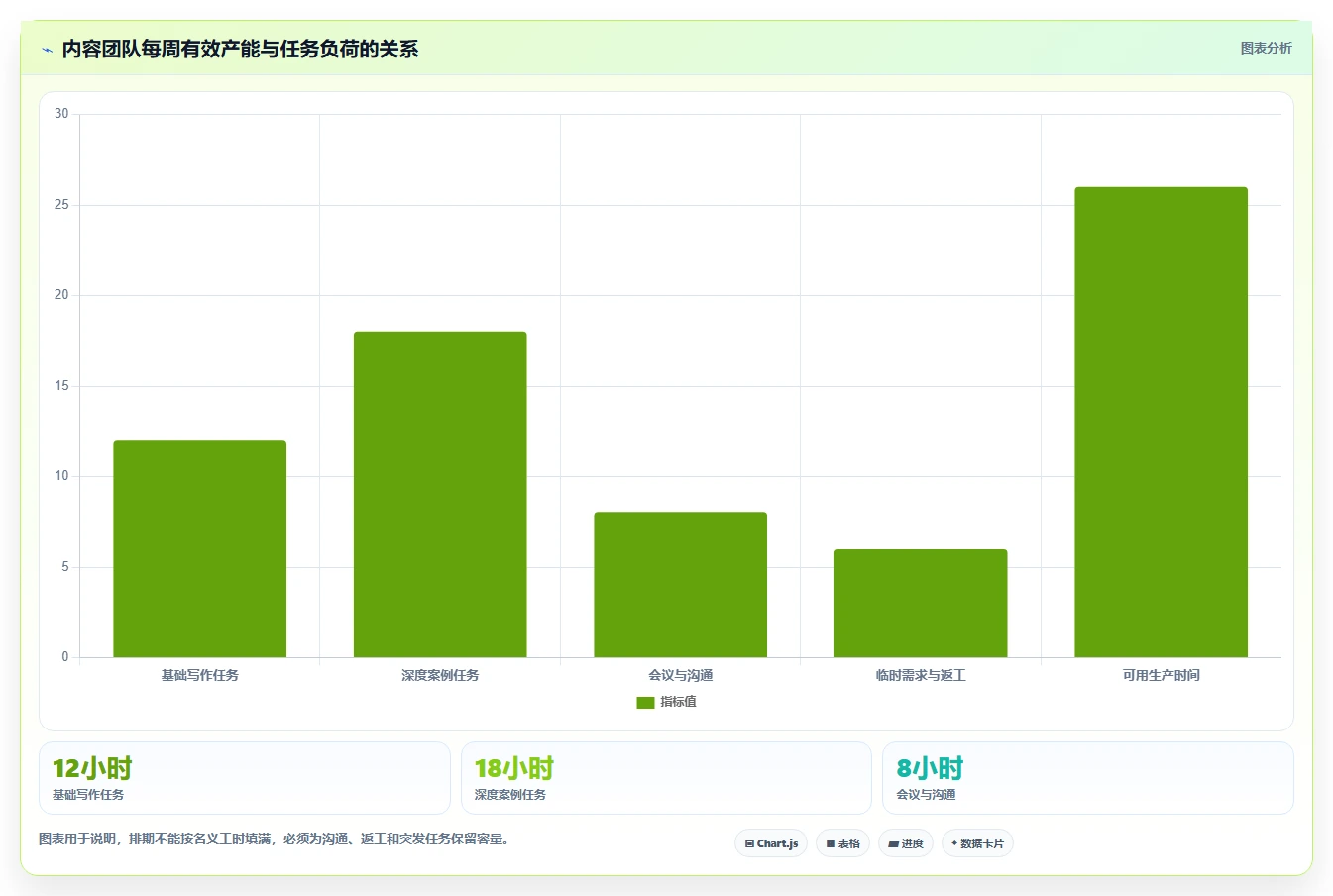Click the 可用生产时间 axis label
This screenshot has width=1333, height=896.
[x=1162, y=675]
